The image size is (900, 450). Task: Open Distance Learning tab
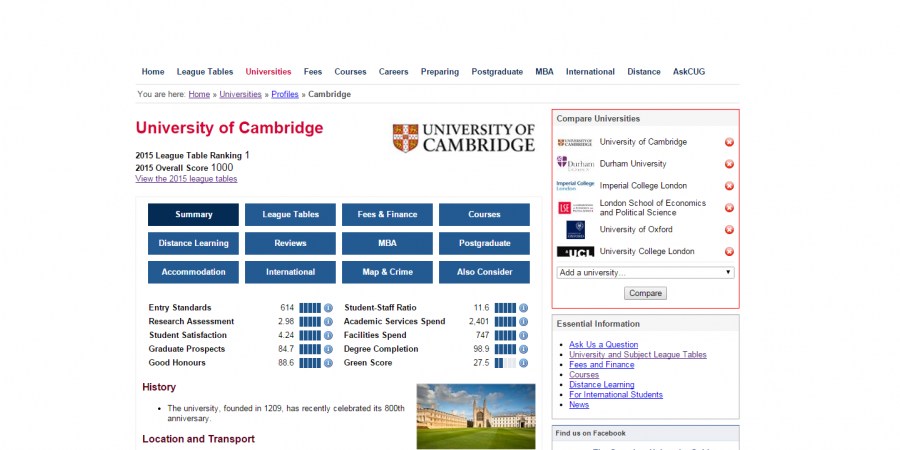tap(193, 243)
